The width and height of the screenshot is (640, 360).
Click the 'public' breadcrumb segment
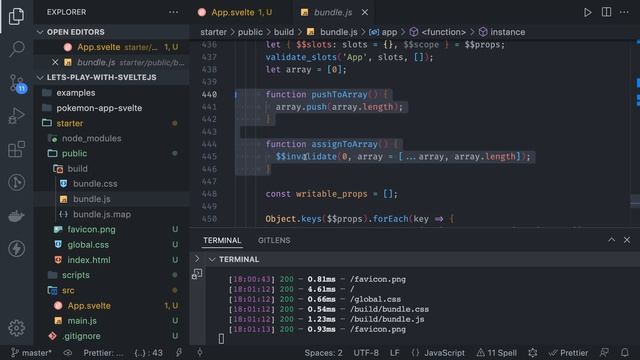[250, 32]
